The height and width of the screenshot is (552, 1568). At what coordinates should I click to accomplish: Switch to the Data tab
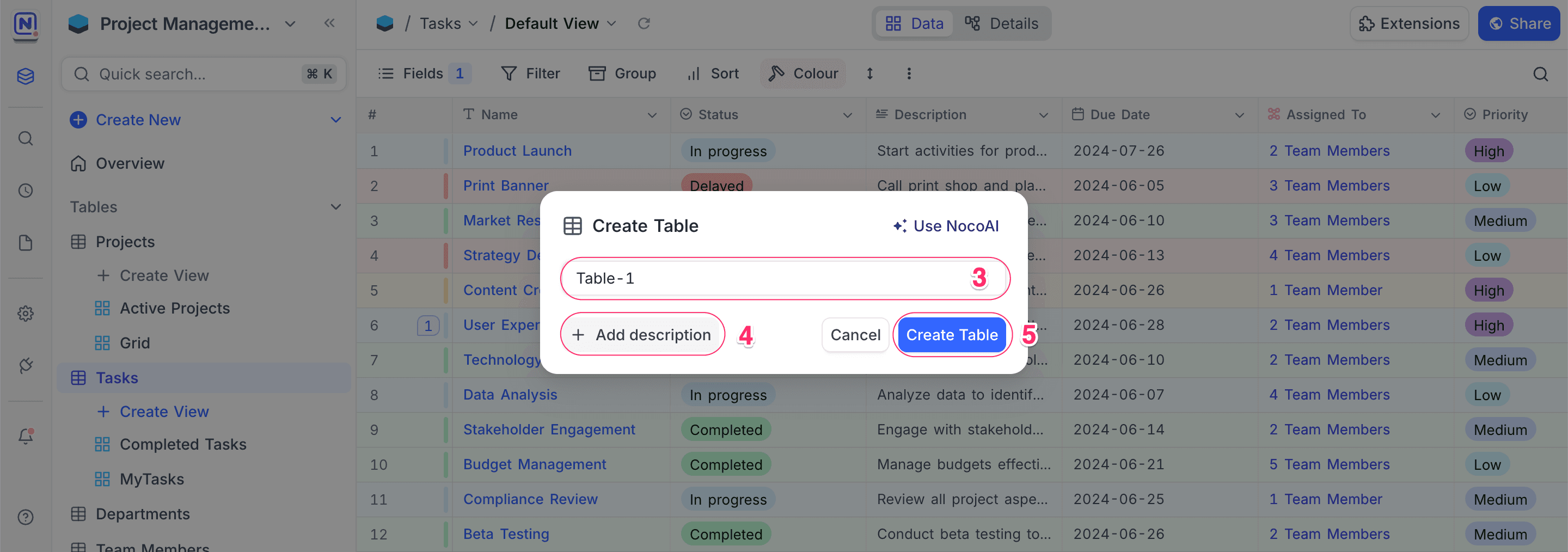pos(914,23)
